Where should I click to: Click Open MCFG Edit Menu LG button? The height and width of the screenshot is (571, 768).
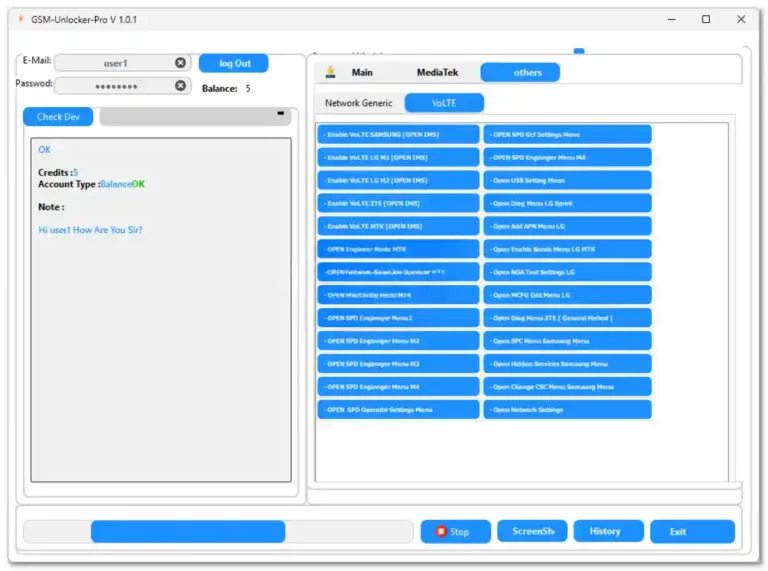[x=568, y=295]
